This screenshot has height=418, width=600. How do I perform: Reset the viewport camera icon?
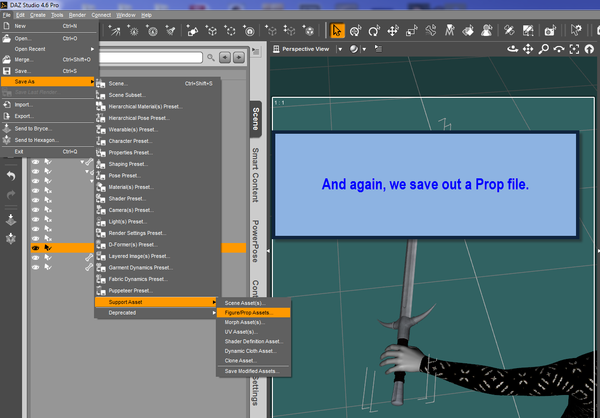(589, 49)
